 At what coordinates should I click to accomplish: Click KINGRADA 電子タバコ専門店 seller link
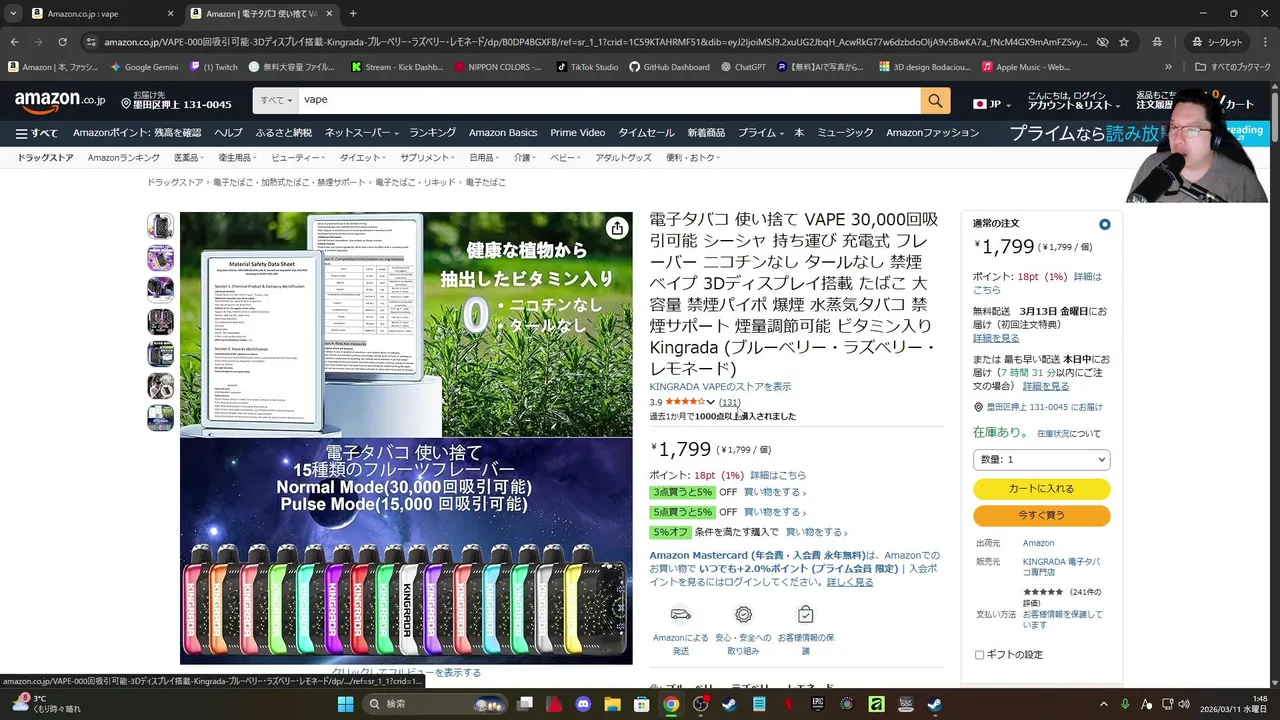pyautogui.click(x=1061, y=567)
